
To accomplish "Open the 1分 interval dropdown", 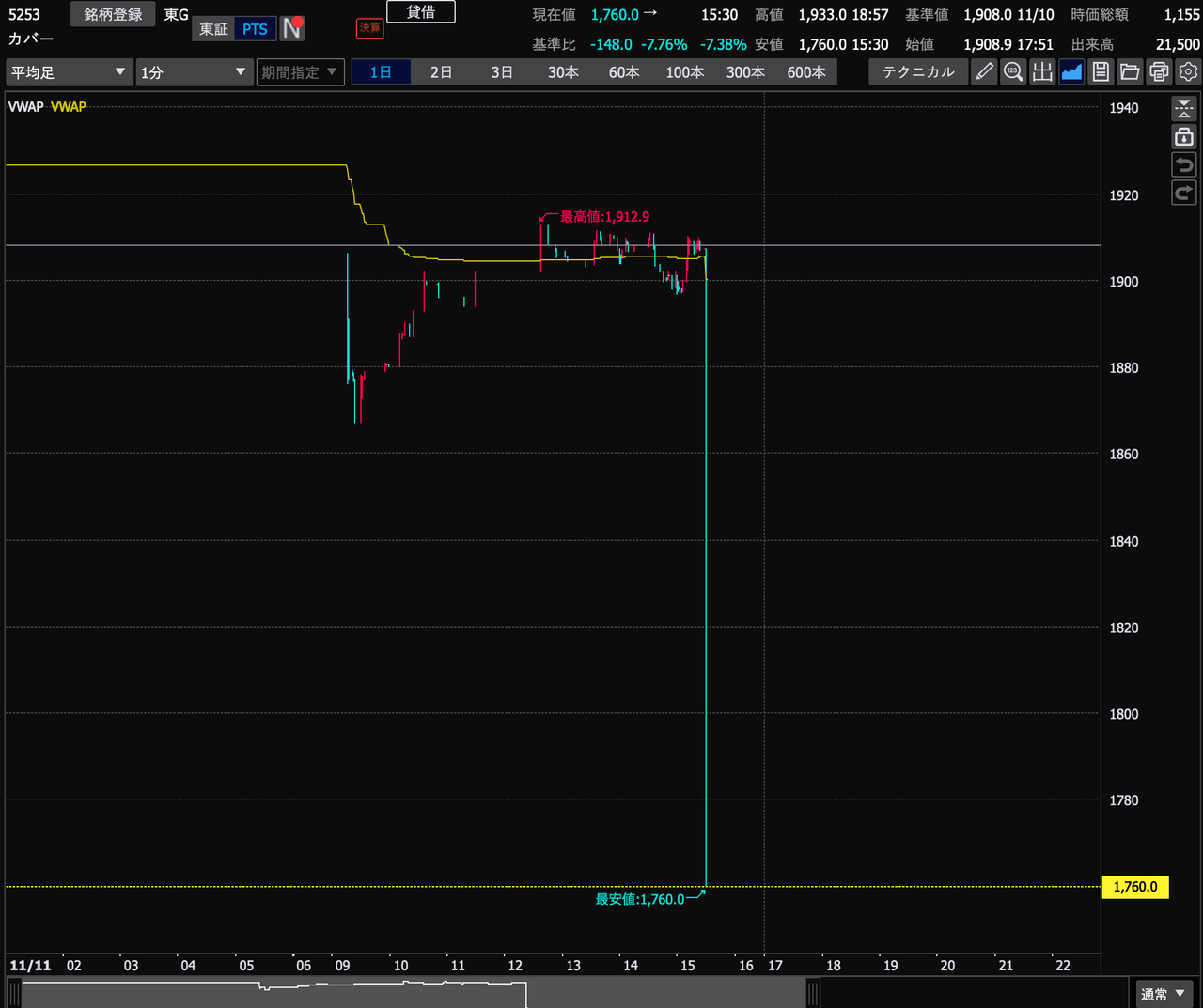I will (x=194, y=72).
